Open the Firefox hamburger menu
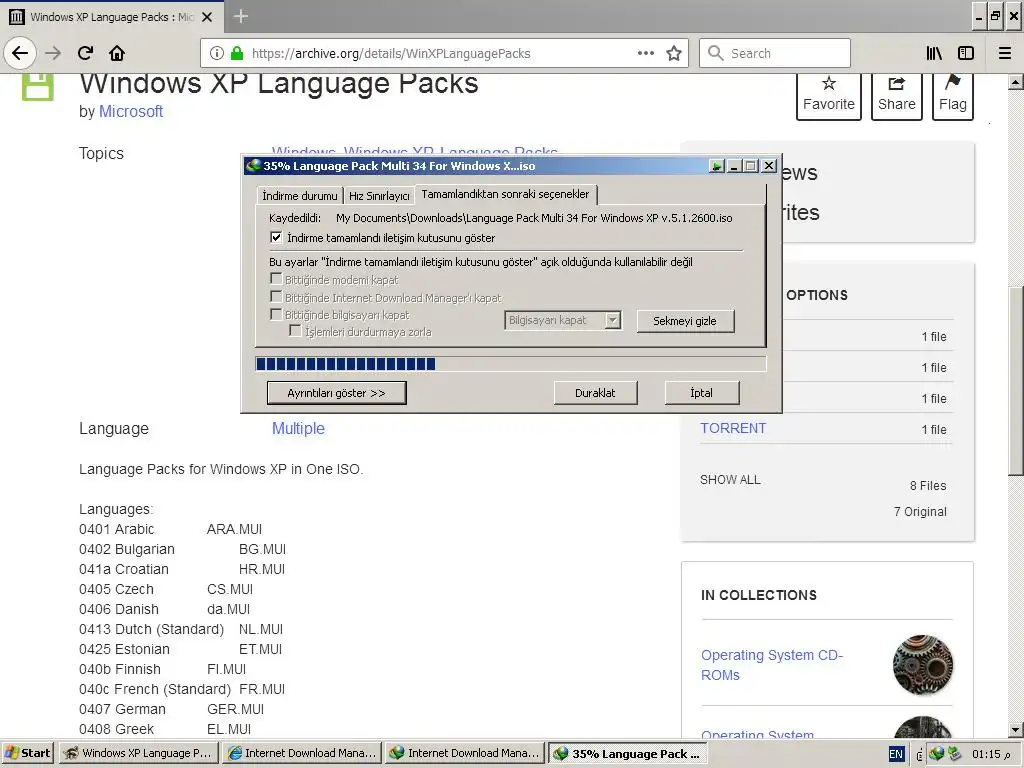The width and height of the screenshot is (1024, 768). click(x=1005, y=53)
